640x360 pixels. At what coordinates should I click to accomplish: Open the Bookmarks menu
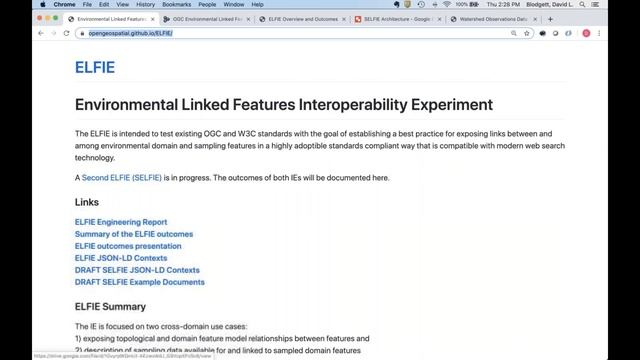coord(176,4)
